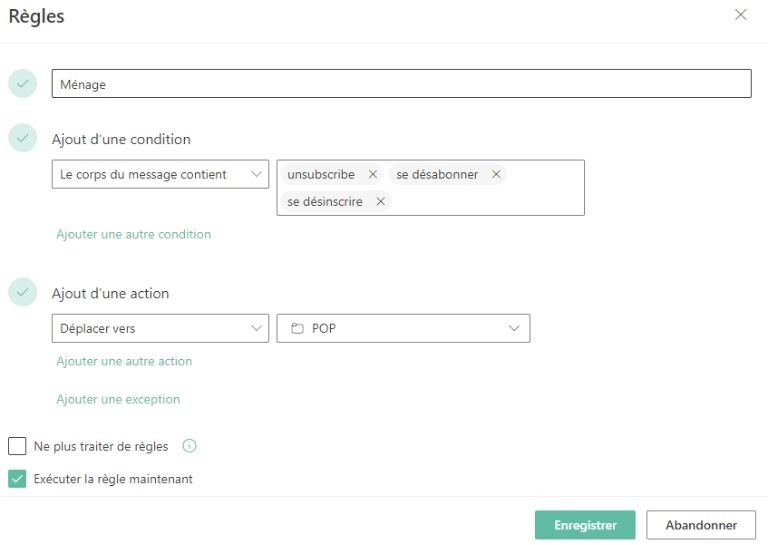
Task: Remove the 'se désabonner' keyword tag
Action: [496, 175]
